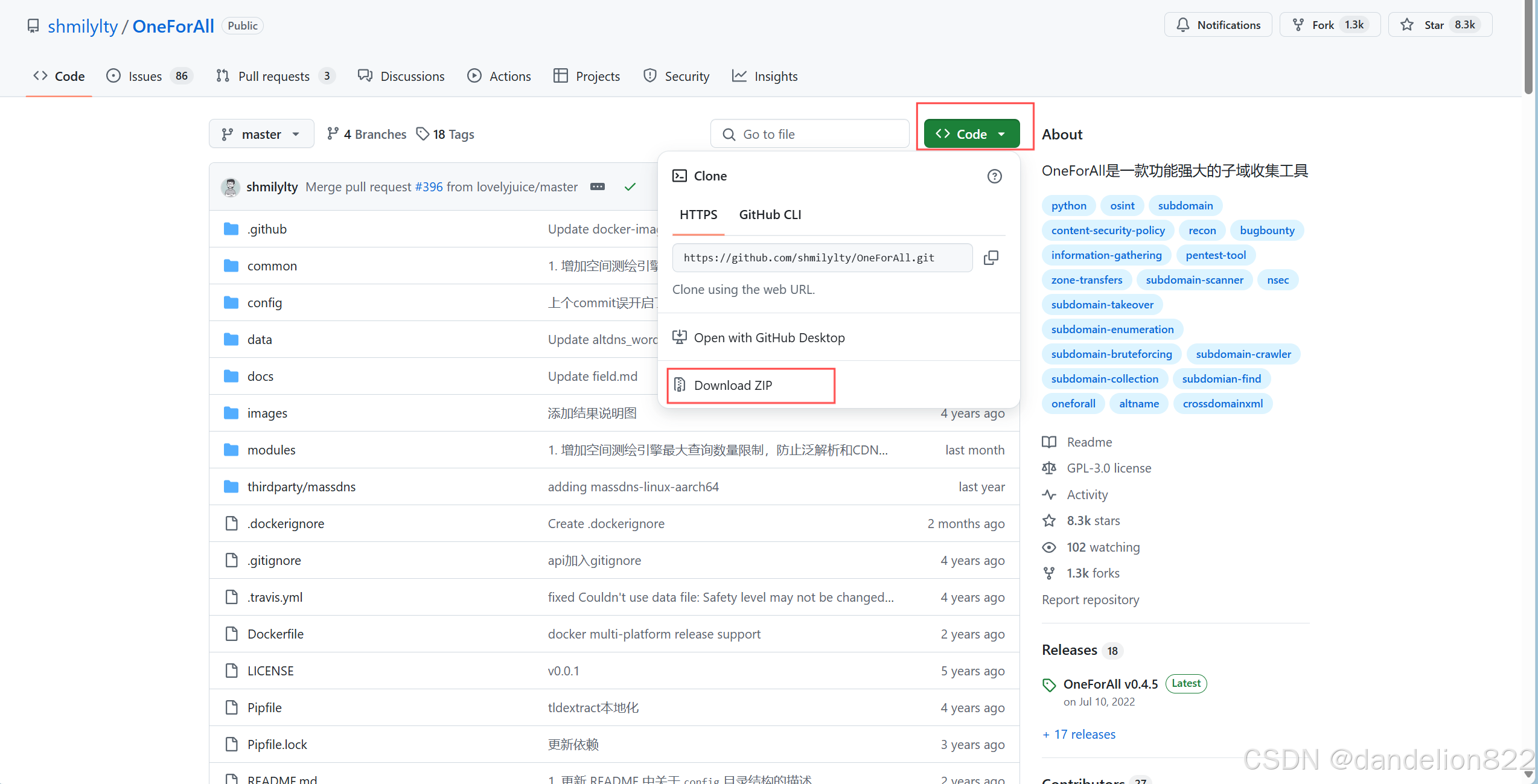This screenshot has height=784, width=1538.
Task: Click Download ZIP option
Action: [732, 385]
